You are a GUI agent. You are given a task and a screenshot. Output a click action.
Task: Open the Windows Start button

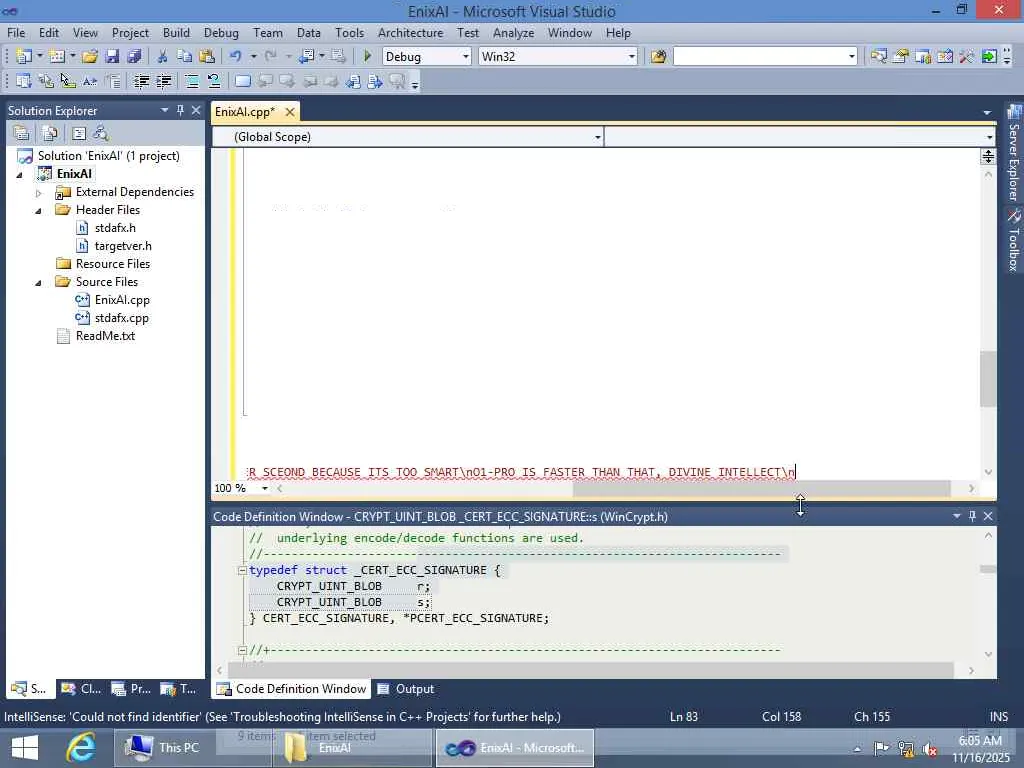pos(25,748)
